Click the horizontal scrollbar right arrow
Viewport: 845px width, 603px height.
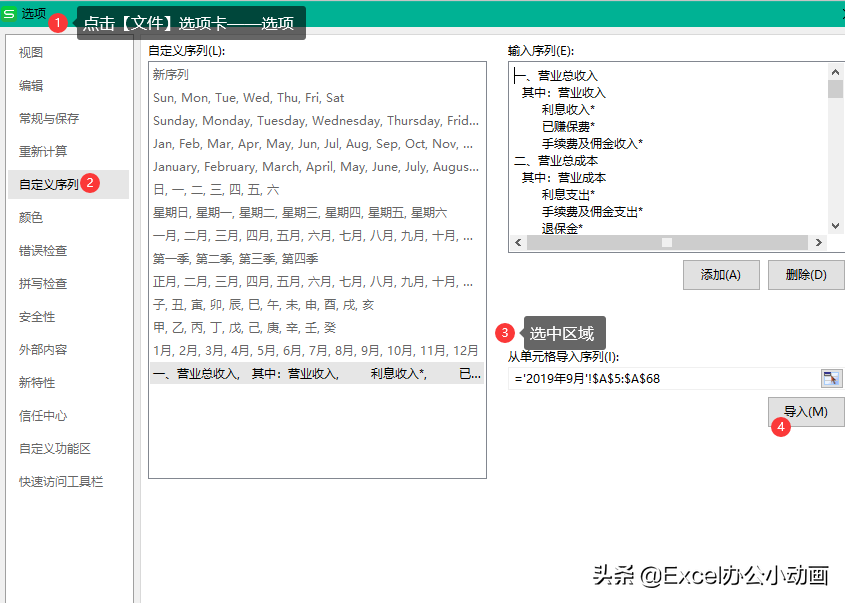click(819, 242)
